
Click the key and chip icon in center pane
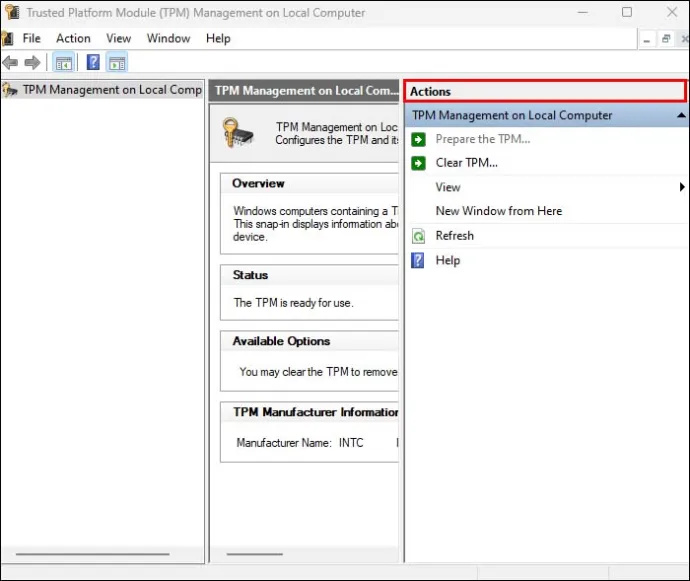(x=238, y=132)
